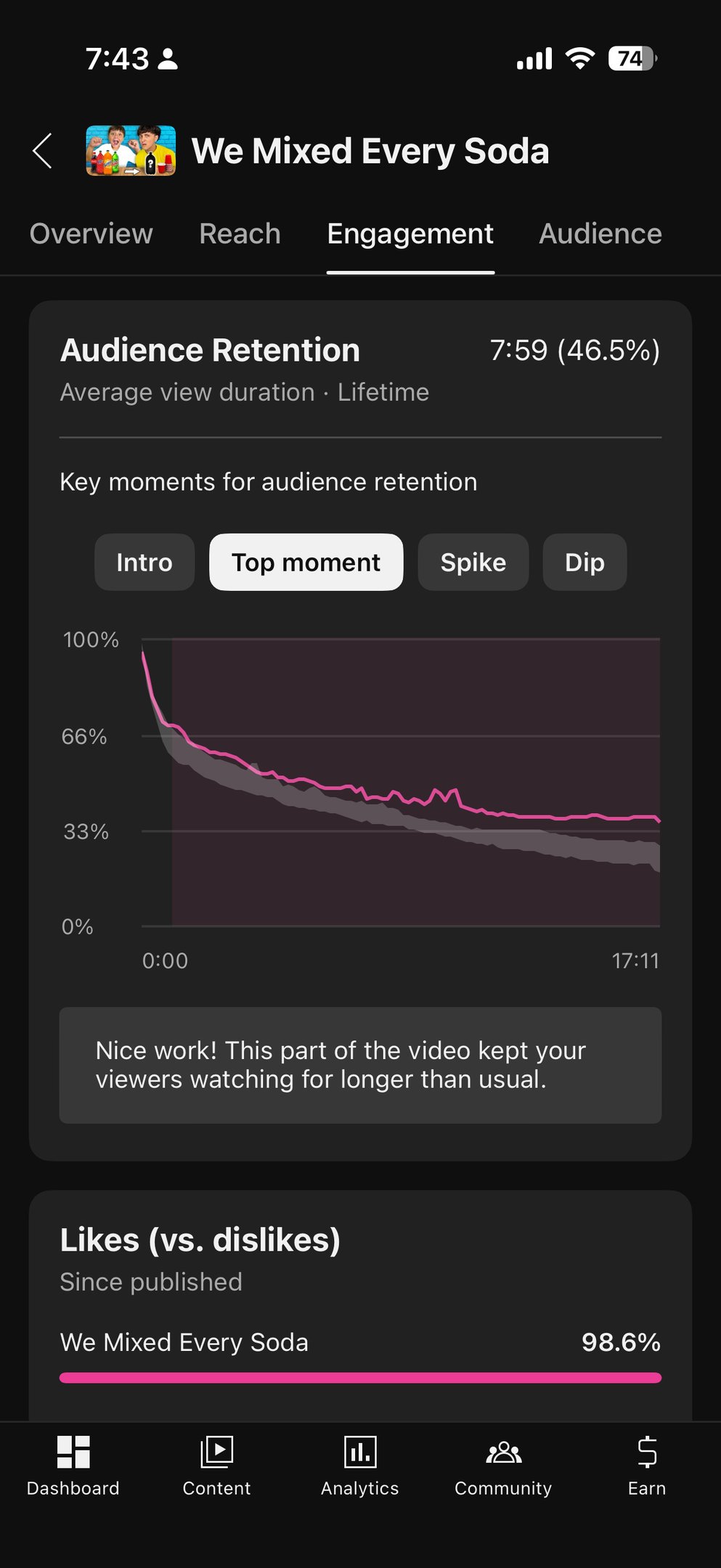
Task: Select the Intro key moment chip
Action: [144, 563]
